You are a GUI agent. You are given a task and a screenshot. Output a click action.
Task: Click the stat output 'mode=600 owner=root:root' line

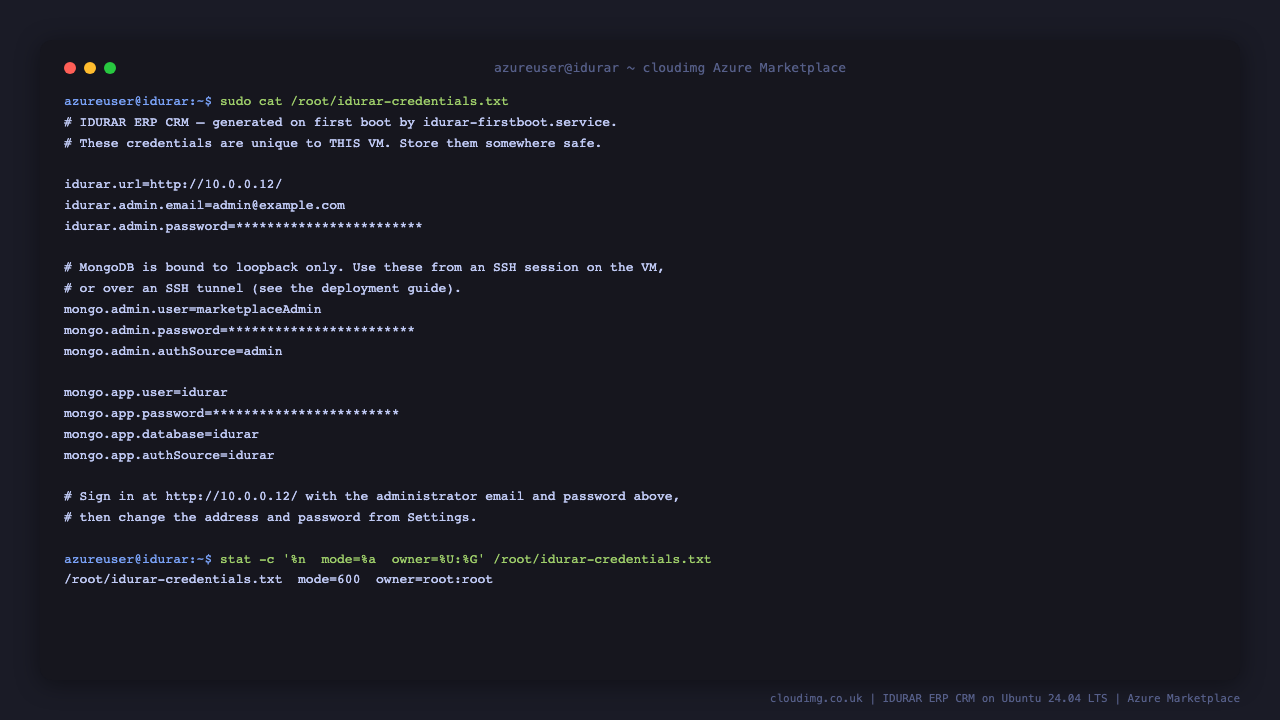pos(279,579)
